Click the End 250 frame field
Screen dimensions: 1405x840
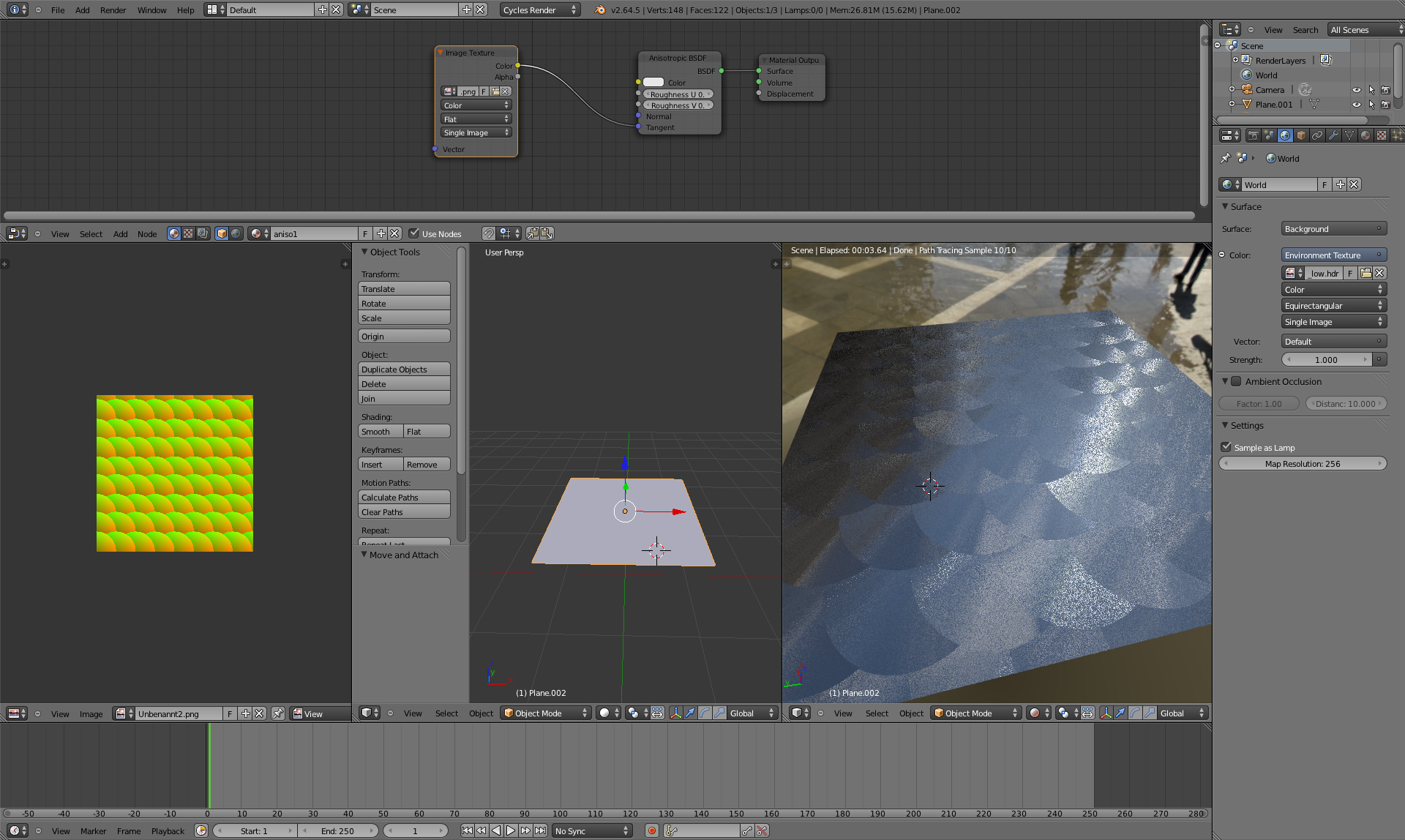tap(337, 830)
